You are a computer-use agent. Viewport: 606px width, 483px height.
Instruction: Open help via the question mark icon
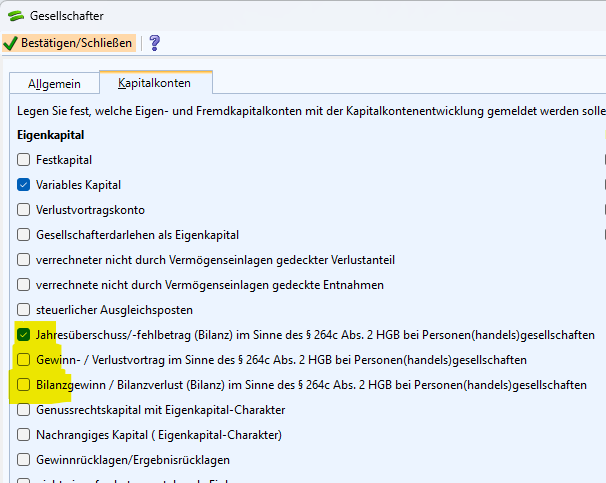(154, 43)
